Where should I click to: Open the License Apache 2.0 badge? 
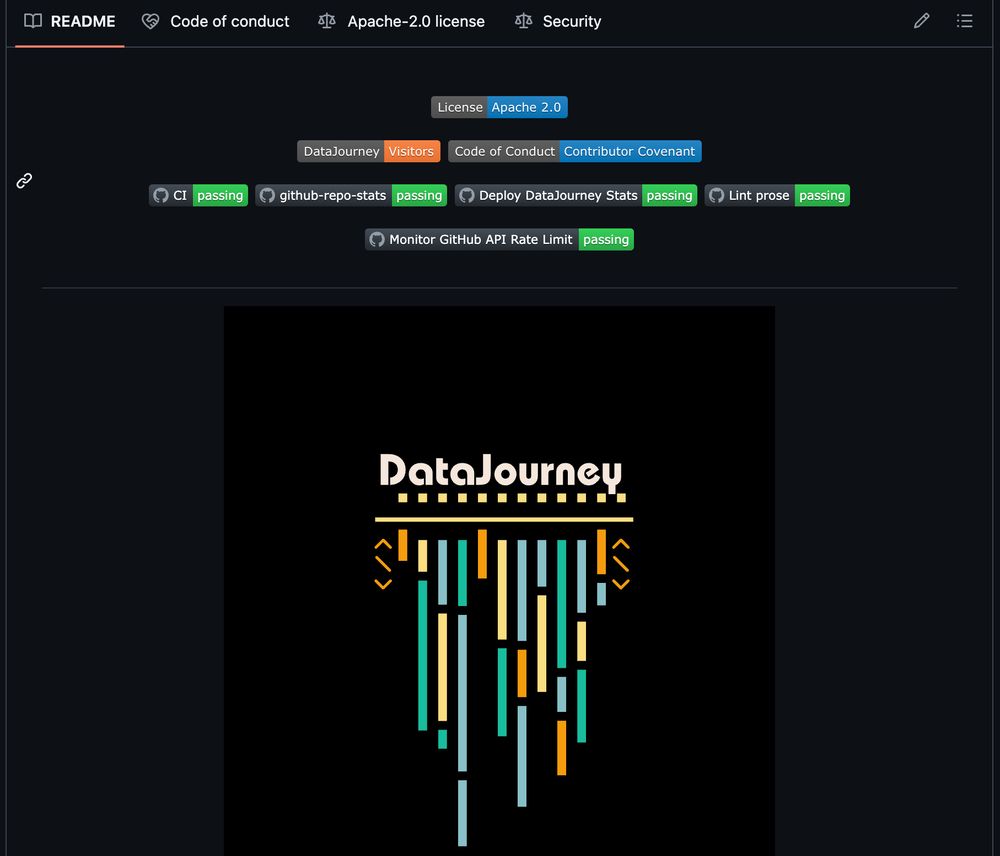[x=499, y=107]
